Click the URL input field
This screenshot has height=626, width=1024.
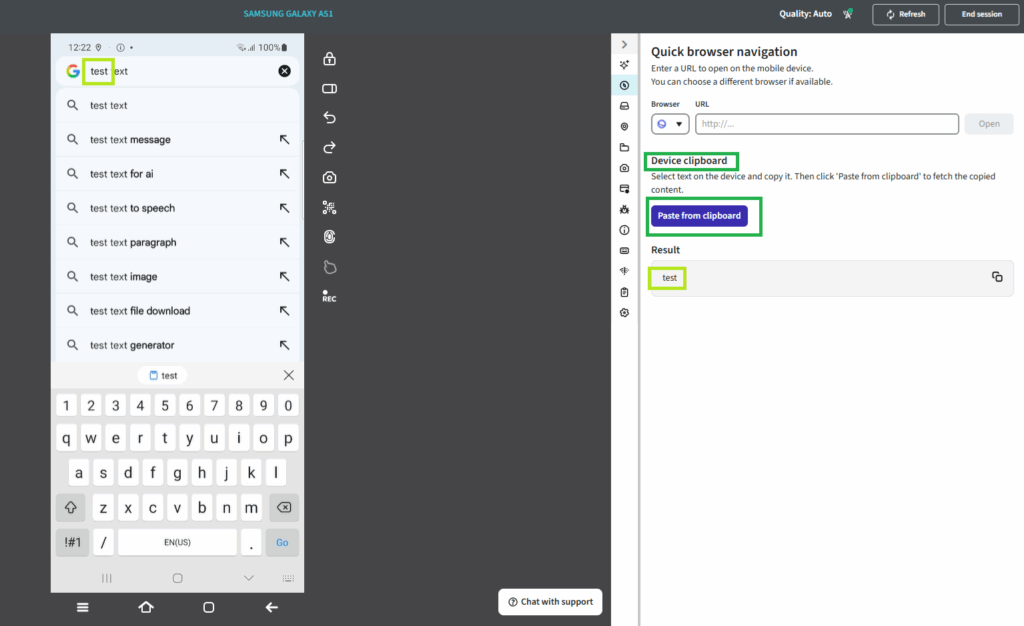(x=826, y=124)
